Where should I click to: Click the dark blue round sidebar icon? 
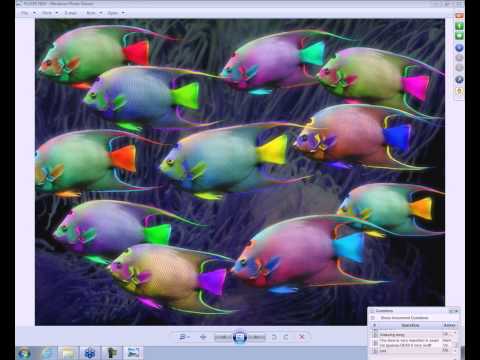point(459,79)
